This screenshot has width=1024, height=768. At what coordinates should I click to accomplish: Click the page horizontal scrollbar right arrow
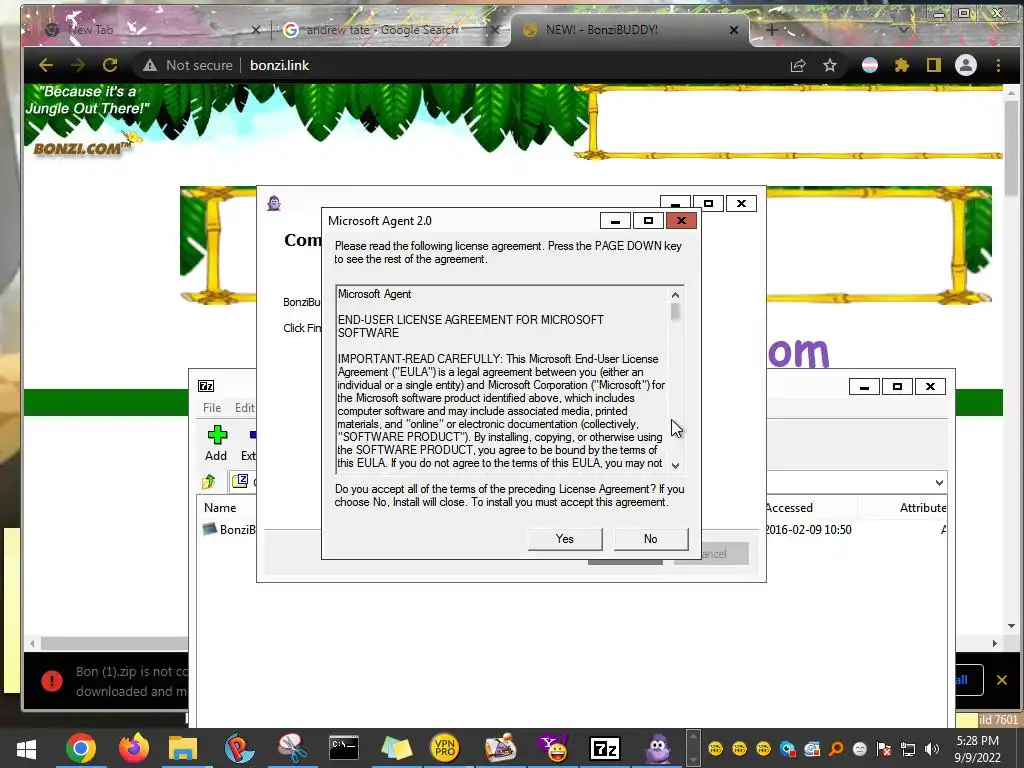pyautogui.click(x=995, y=643)
